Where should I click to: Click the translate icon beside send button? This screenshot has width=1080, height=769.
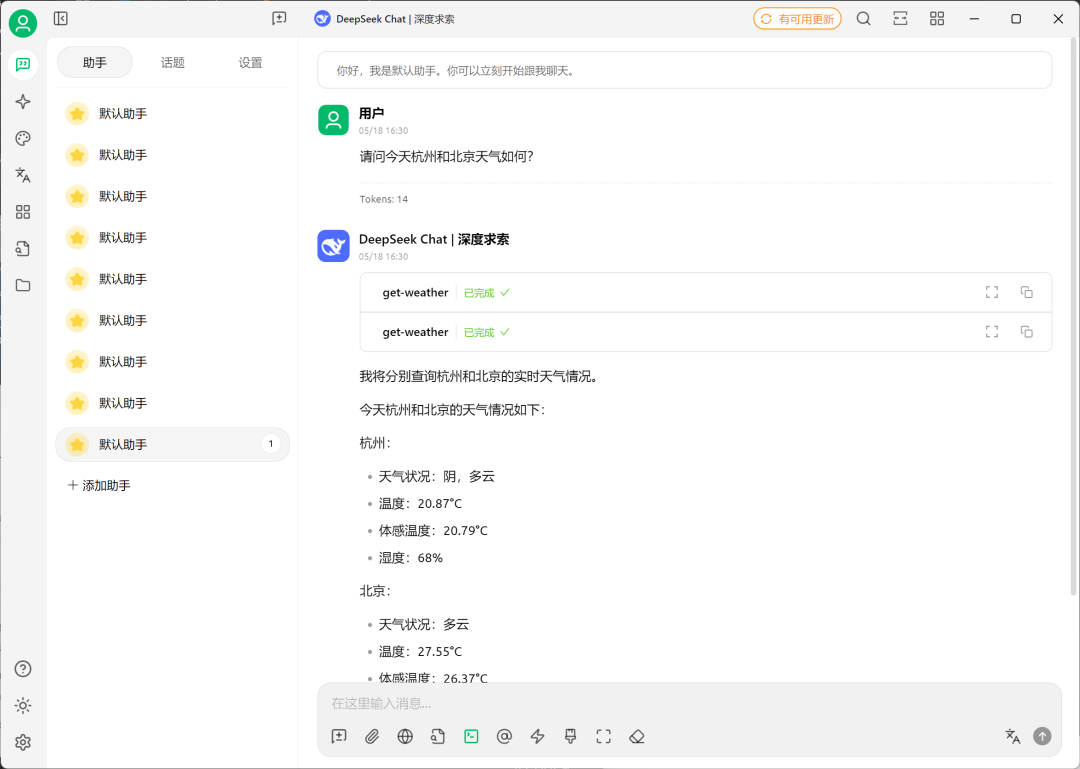pos(1012,737)
